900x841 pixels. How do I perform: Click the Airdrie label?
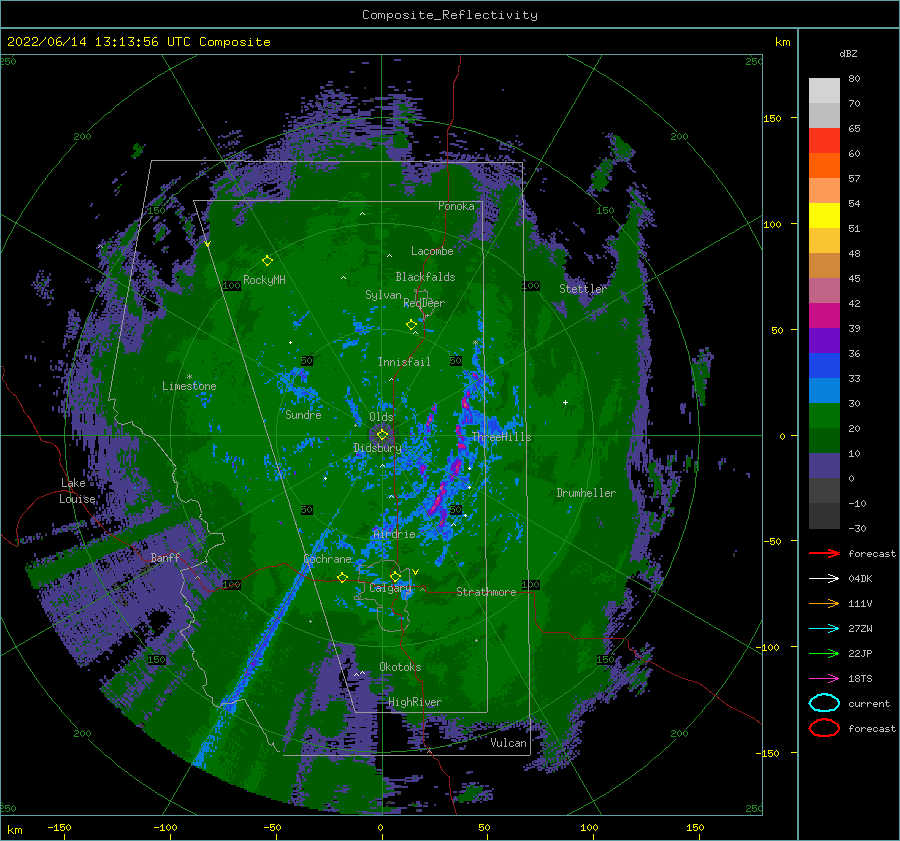394,534
